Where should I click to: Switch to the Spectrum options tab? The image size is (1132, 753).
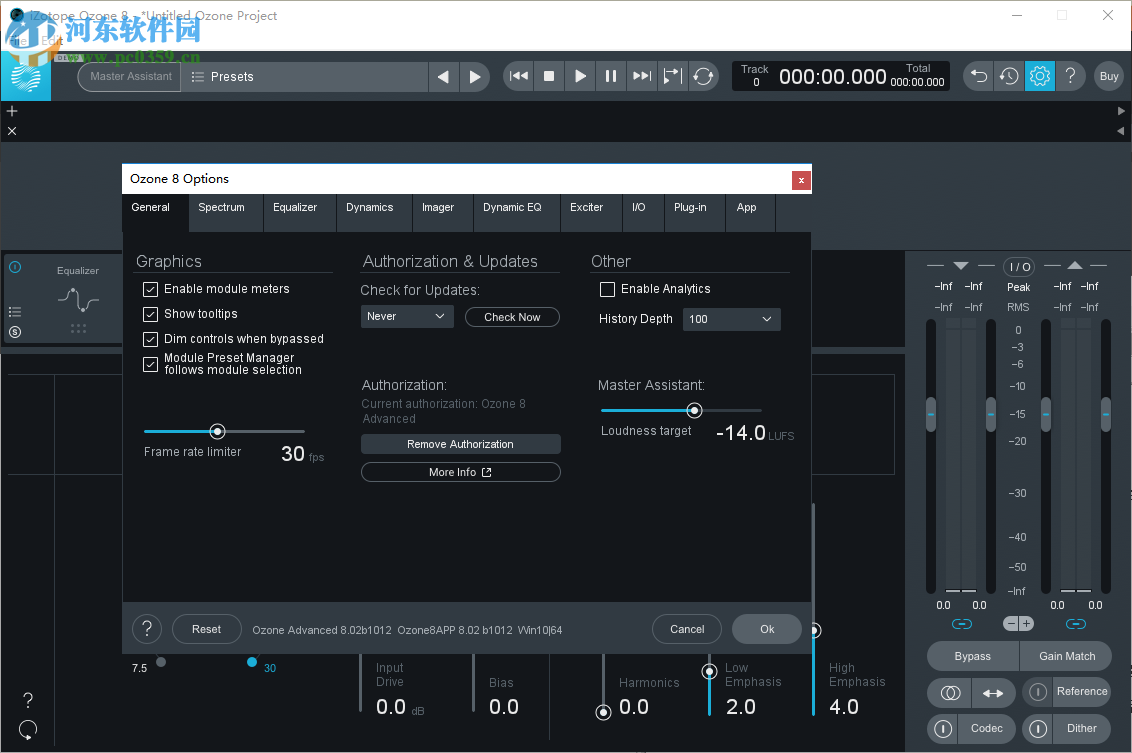coord(221,208)
